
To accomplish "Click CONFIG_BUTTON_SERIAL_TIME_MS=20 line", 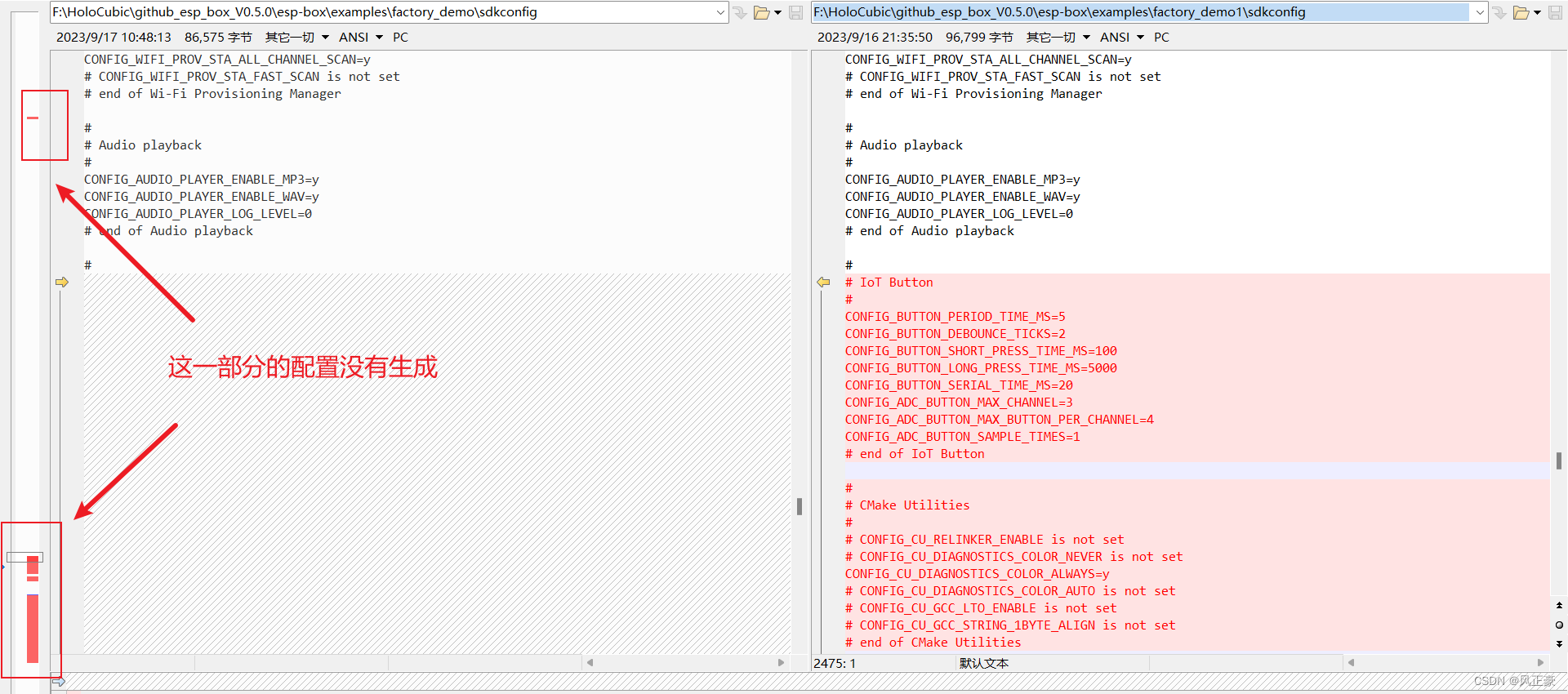I will tap(959, 385).
